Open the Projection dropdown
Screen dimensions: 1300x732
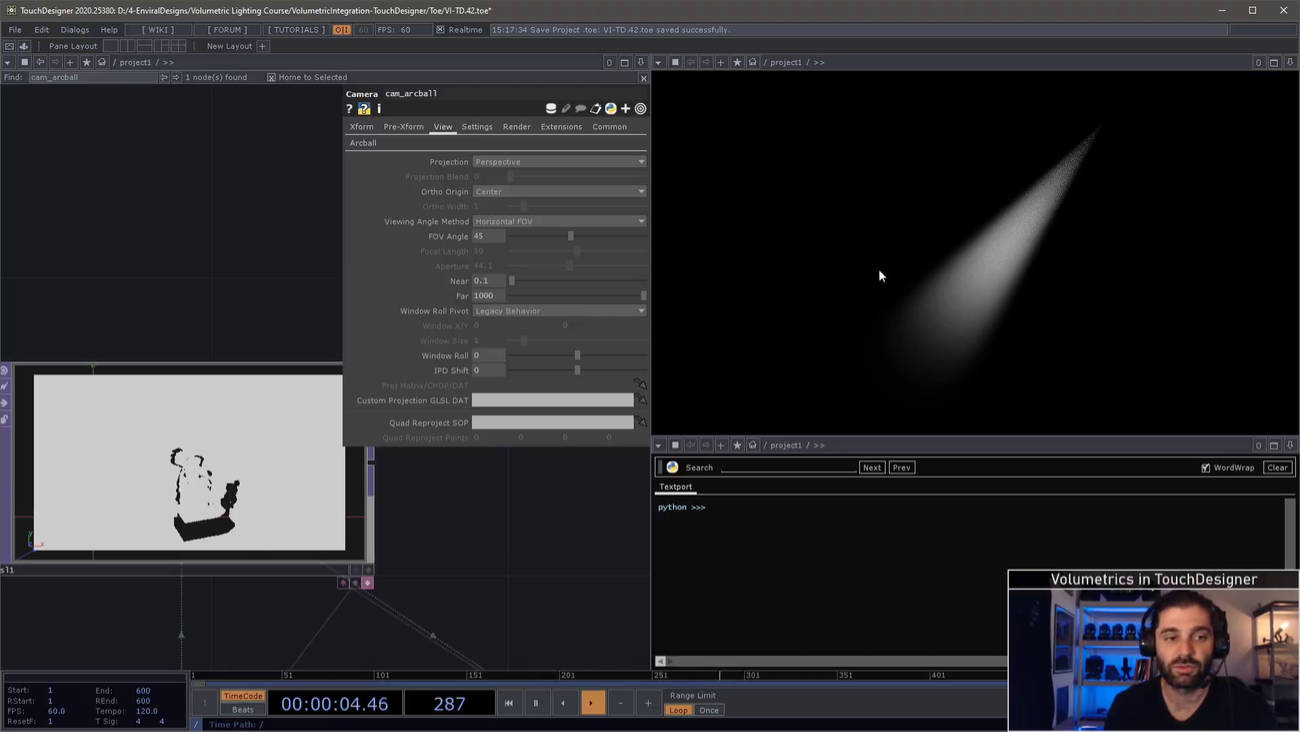pyautogui.click(x=559, y=162)
